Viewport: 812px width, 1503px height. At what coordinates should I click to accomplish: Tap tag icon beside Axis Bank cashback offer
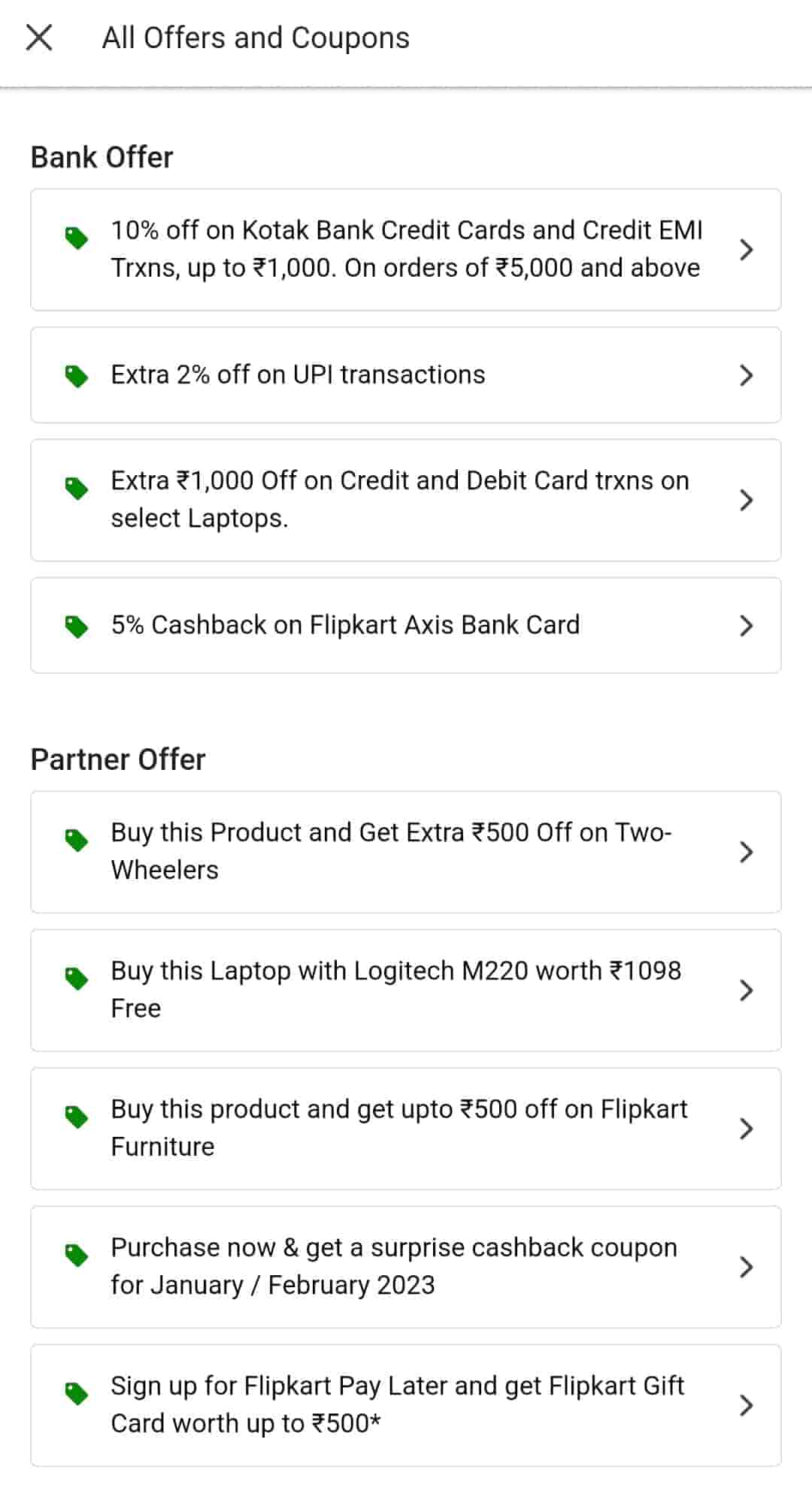77,626
